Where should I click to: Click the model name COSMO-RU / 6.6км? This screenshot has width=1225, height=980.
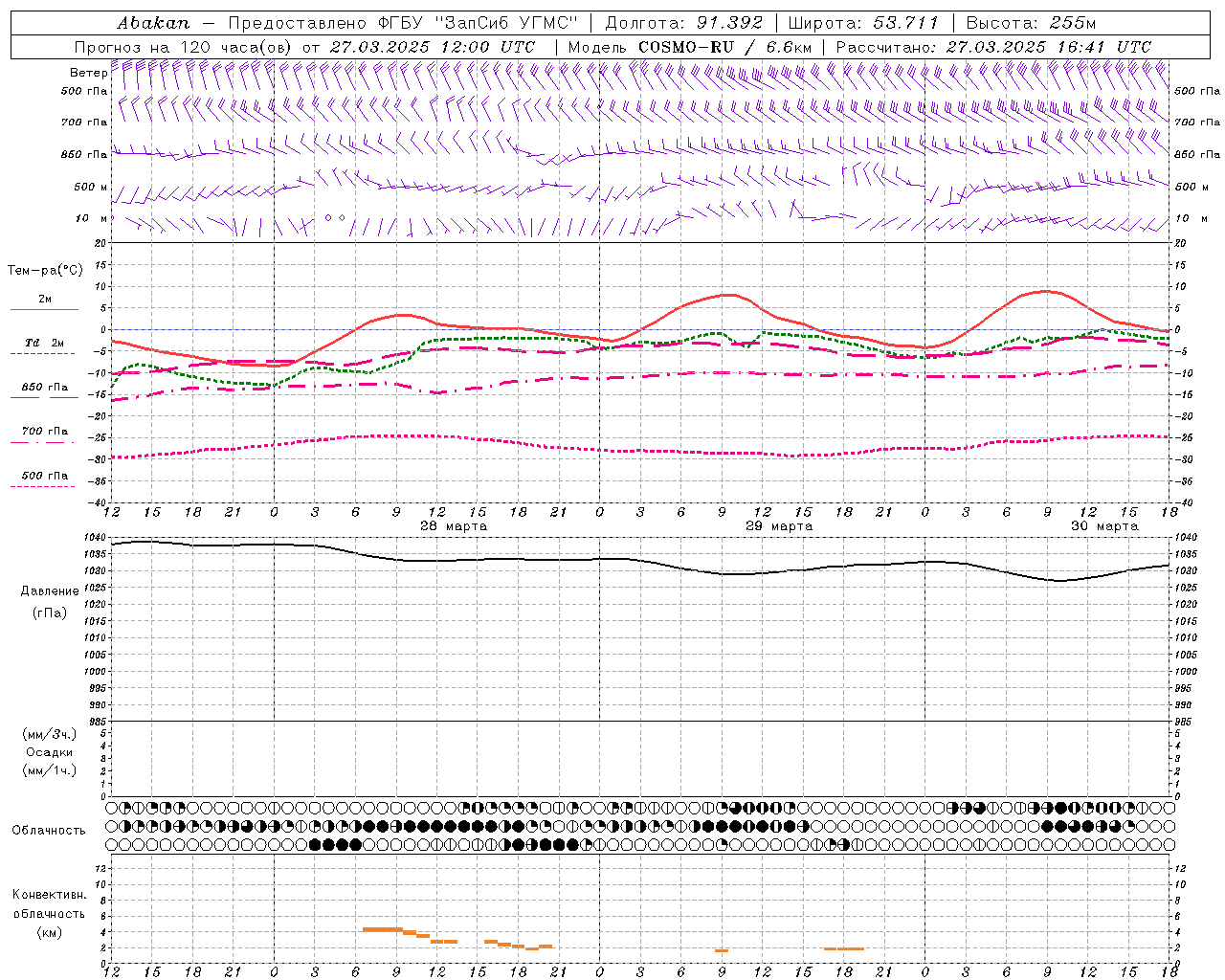coord(724,47)
